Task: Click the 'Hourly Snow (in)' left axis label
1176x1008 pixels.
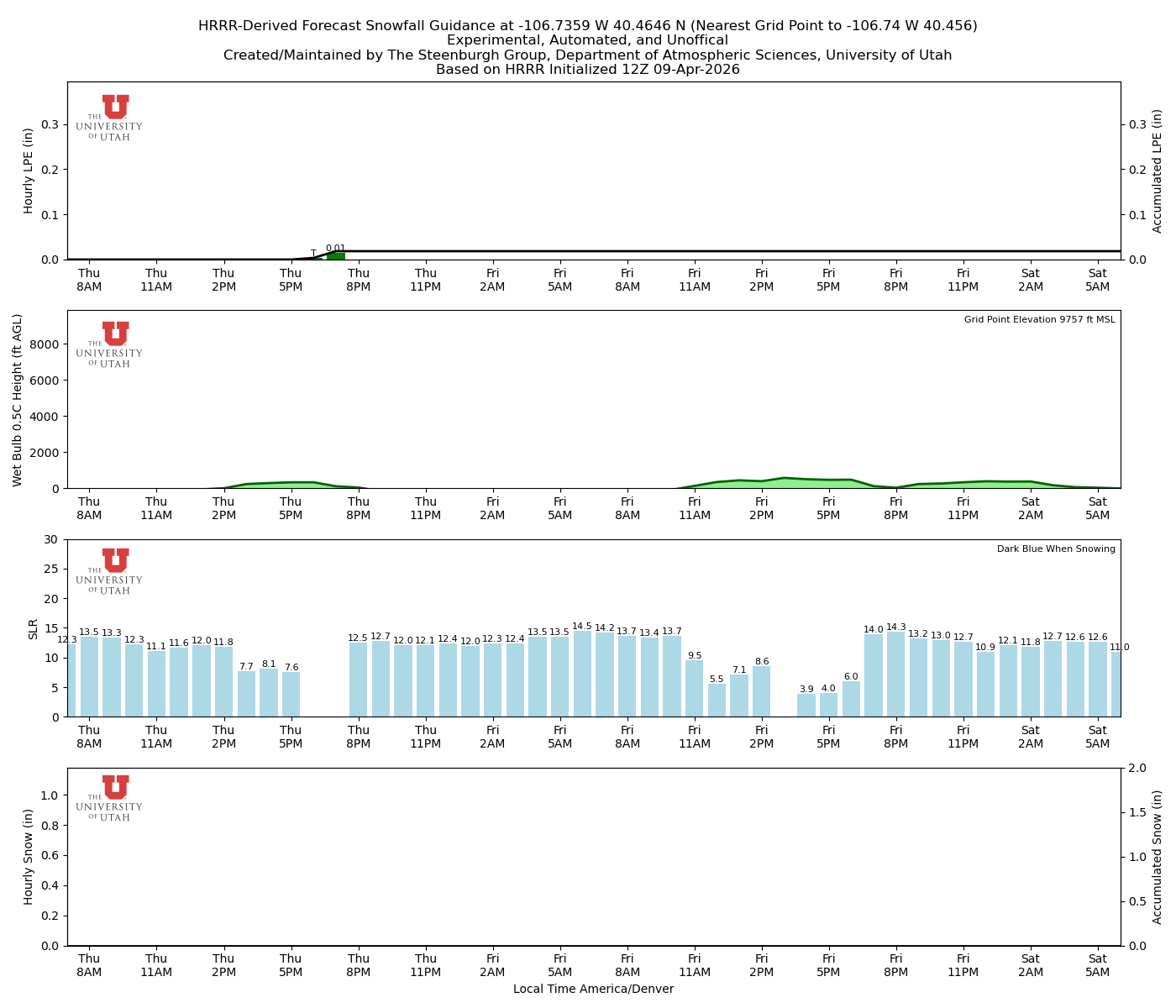Action: pos(29,857)
